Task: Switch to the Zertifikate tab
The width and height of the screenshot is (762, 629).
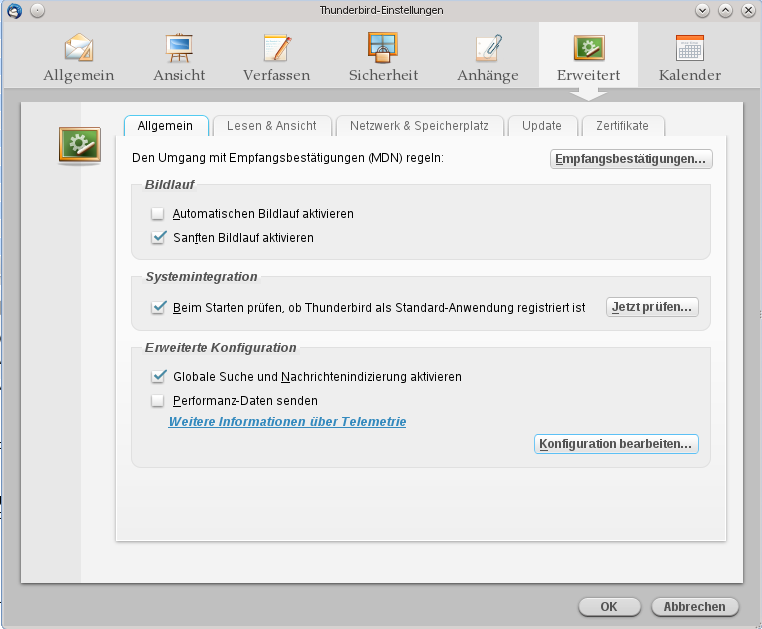Action: pyautogui.click(x=623, y=126)
